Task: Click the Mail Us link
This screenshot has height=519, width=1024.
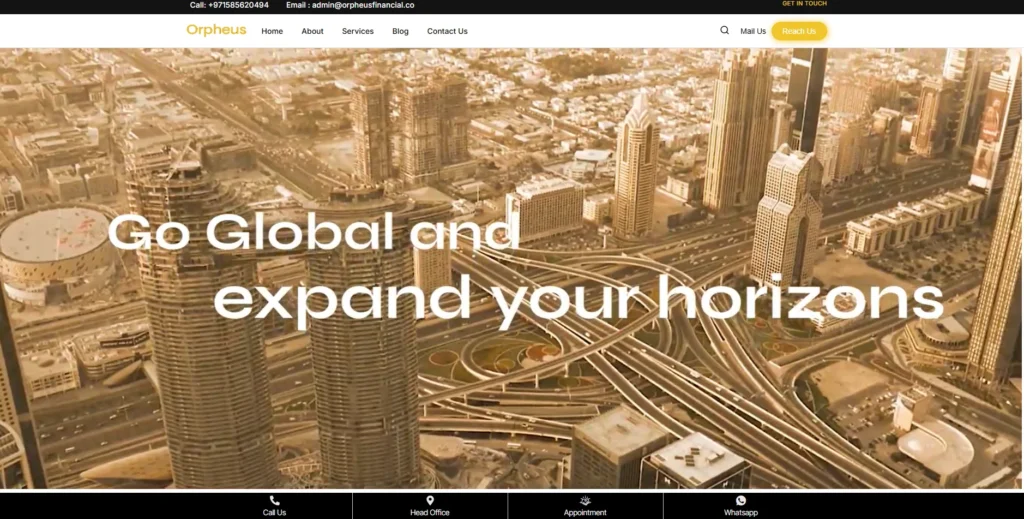Action: pyautogui.click(x=753, y=31)
